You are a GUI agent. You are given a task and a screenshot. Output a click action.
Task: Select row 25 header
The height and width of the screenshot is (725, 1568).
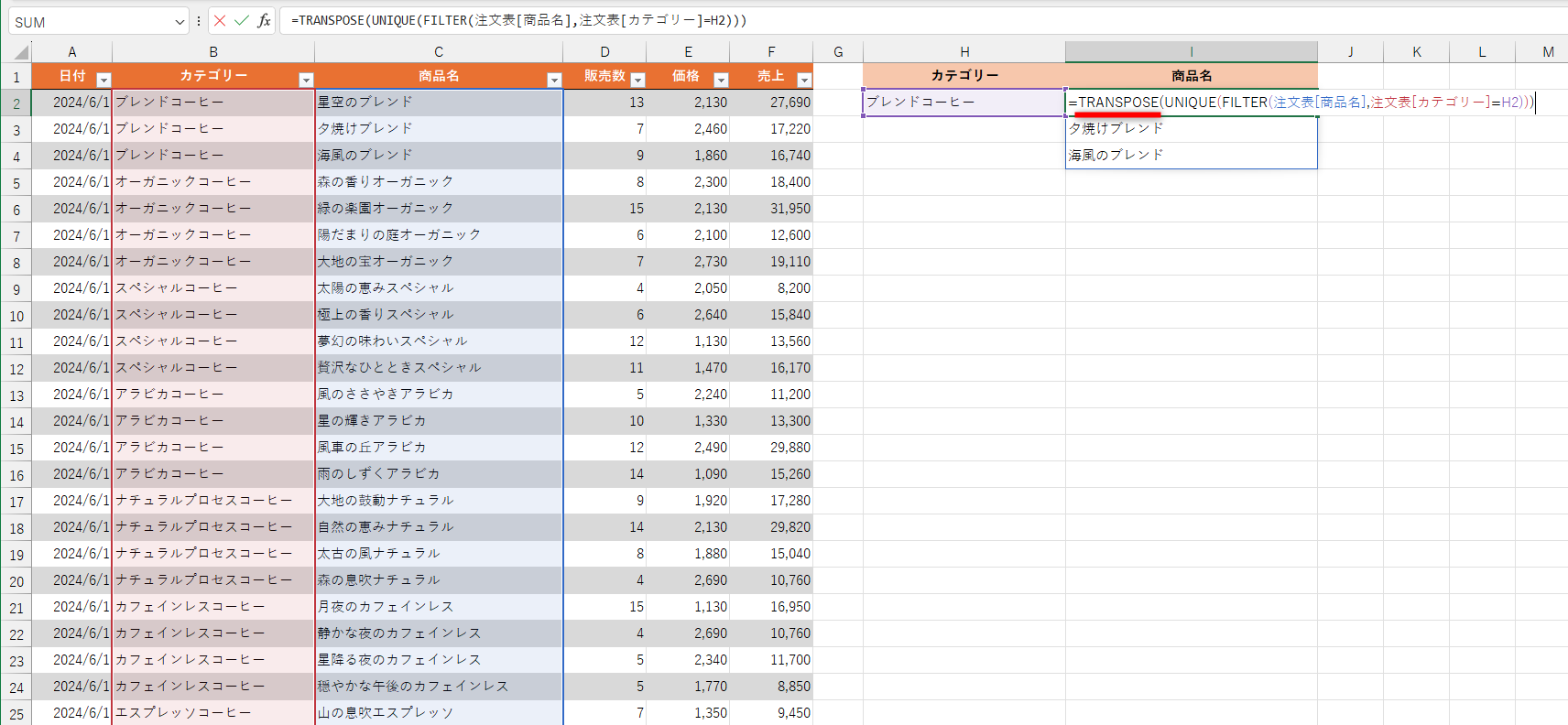16,712
